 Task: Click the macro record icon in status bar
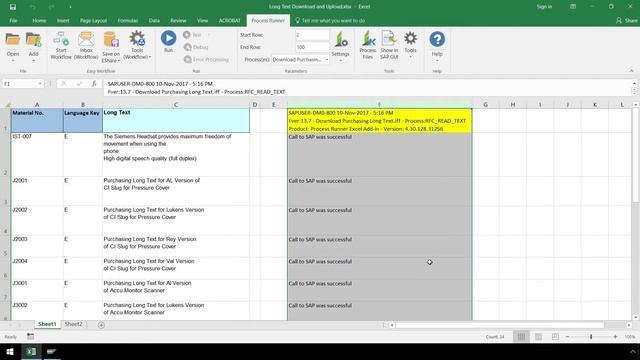(31, 336)
